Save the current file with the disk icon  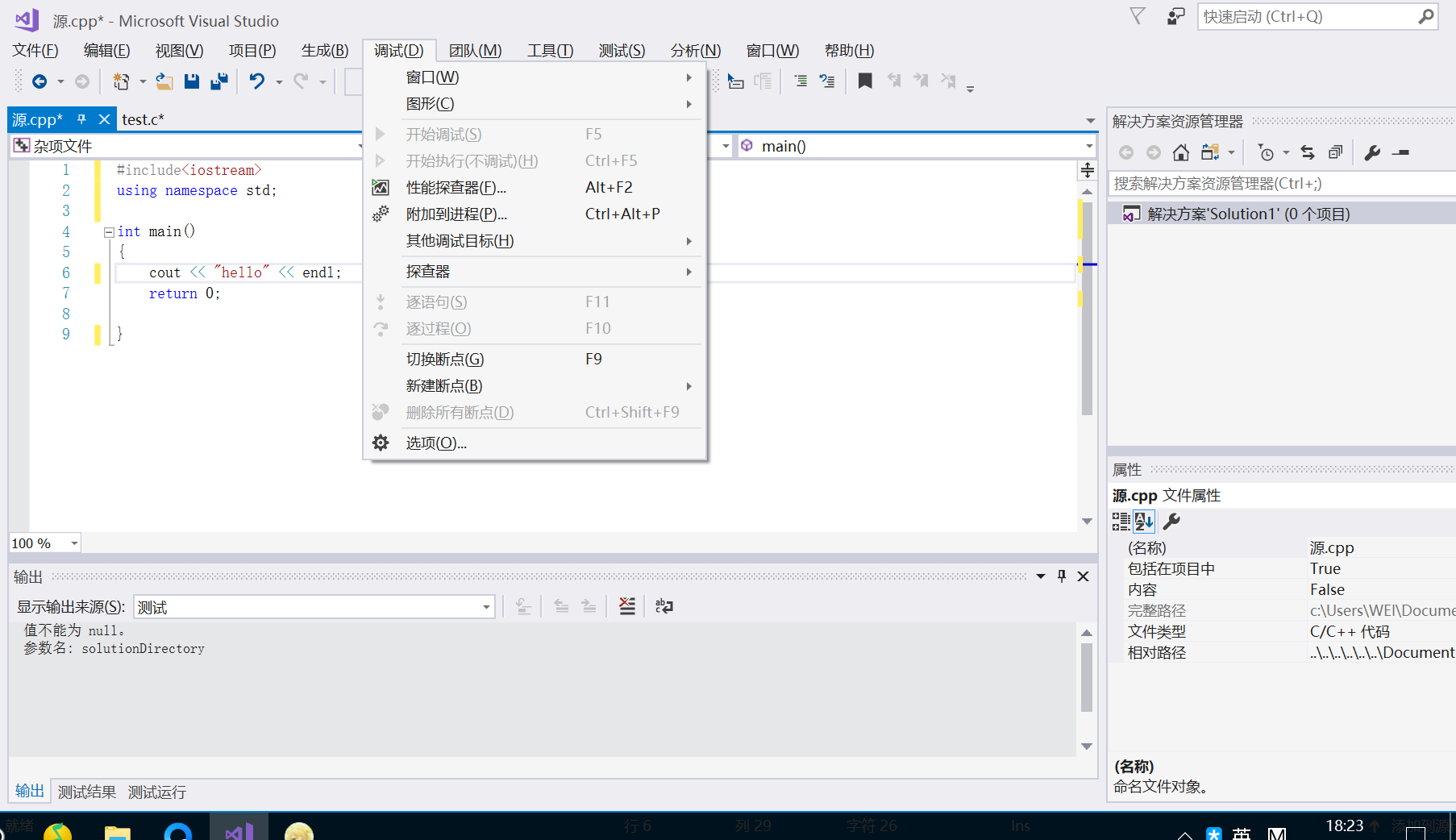pyautogui.click(x=192, y=81)
